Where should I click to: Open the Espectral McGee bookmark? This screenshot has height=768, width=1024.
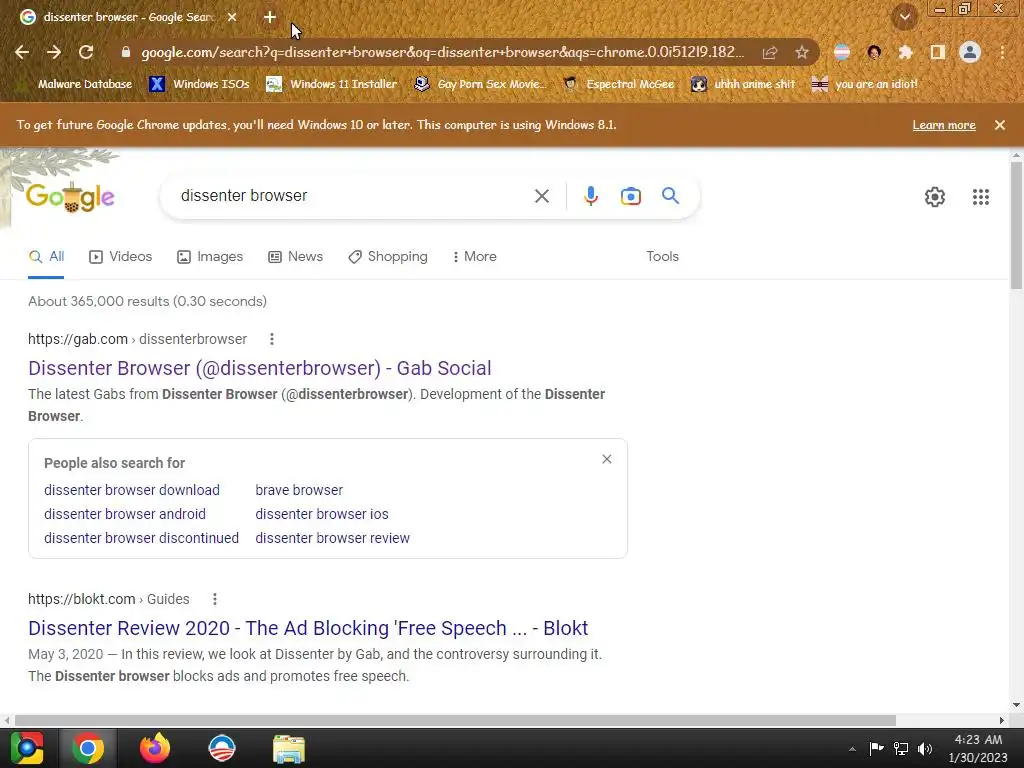[x=619, y=84]
